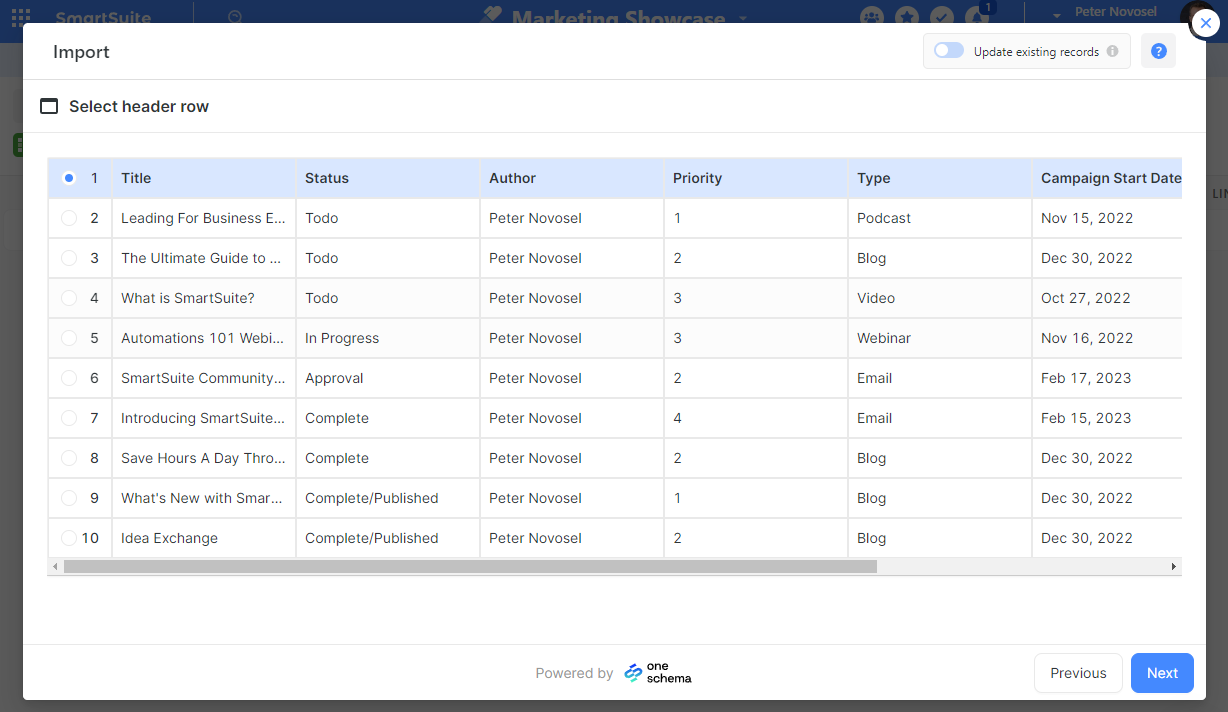Click the Previous button
This screenshot has height=712, width=1228.
(1078, 673)
